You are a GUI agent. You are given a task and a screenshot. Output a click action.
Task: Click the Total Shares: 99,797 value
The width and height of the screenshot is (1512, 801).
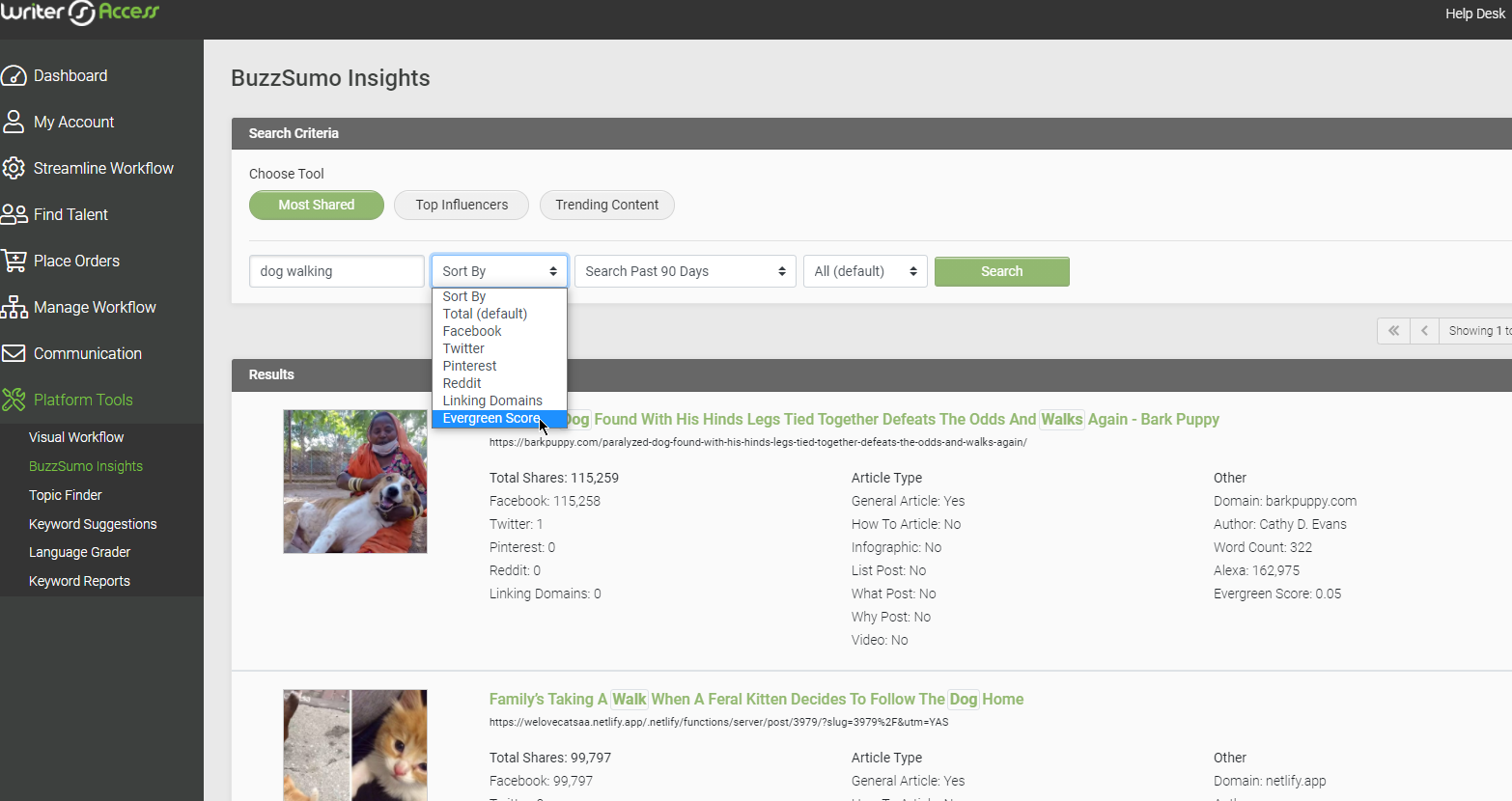pyautogui.click(x=550, y=758)
